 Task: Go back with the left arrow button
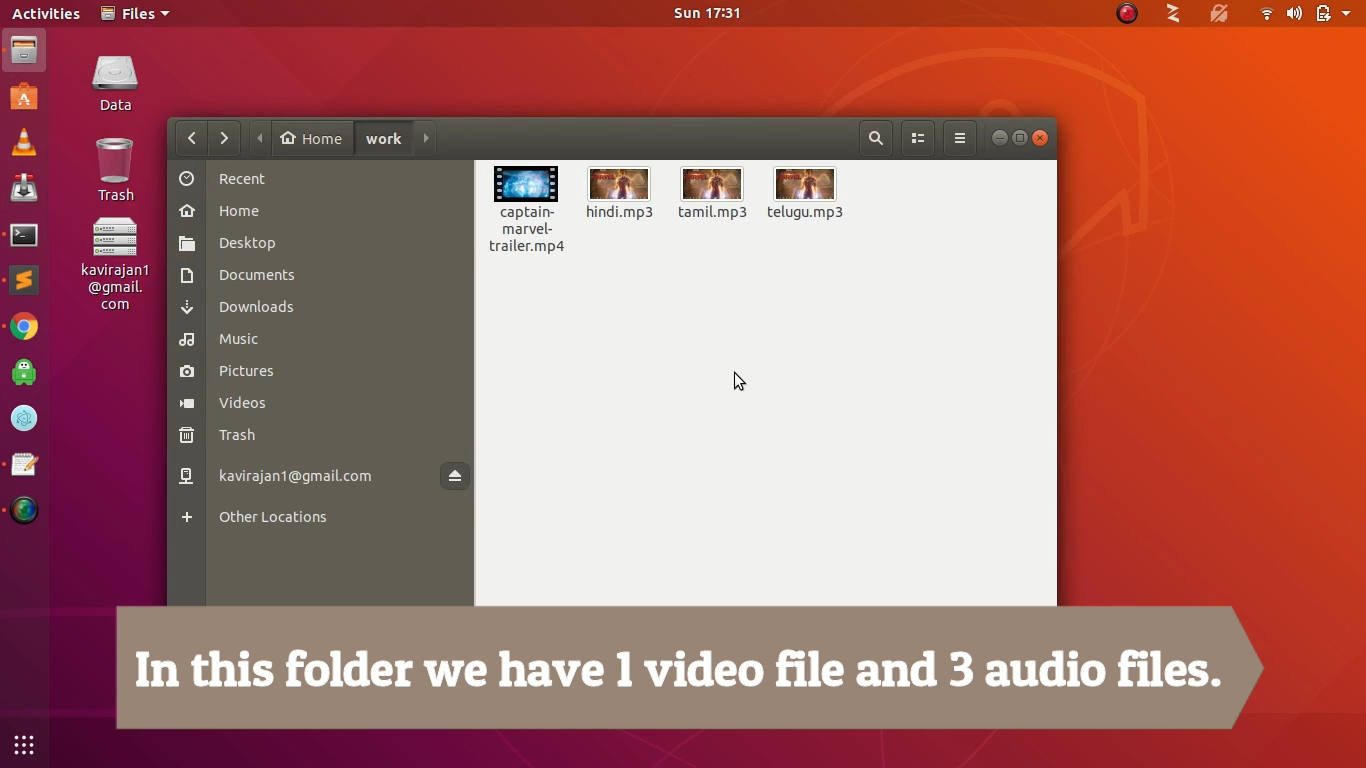point(191,138)
